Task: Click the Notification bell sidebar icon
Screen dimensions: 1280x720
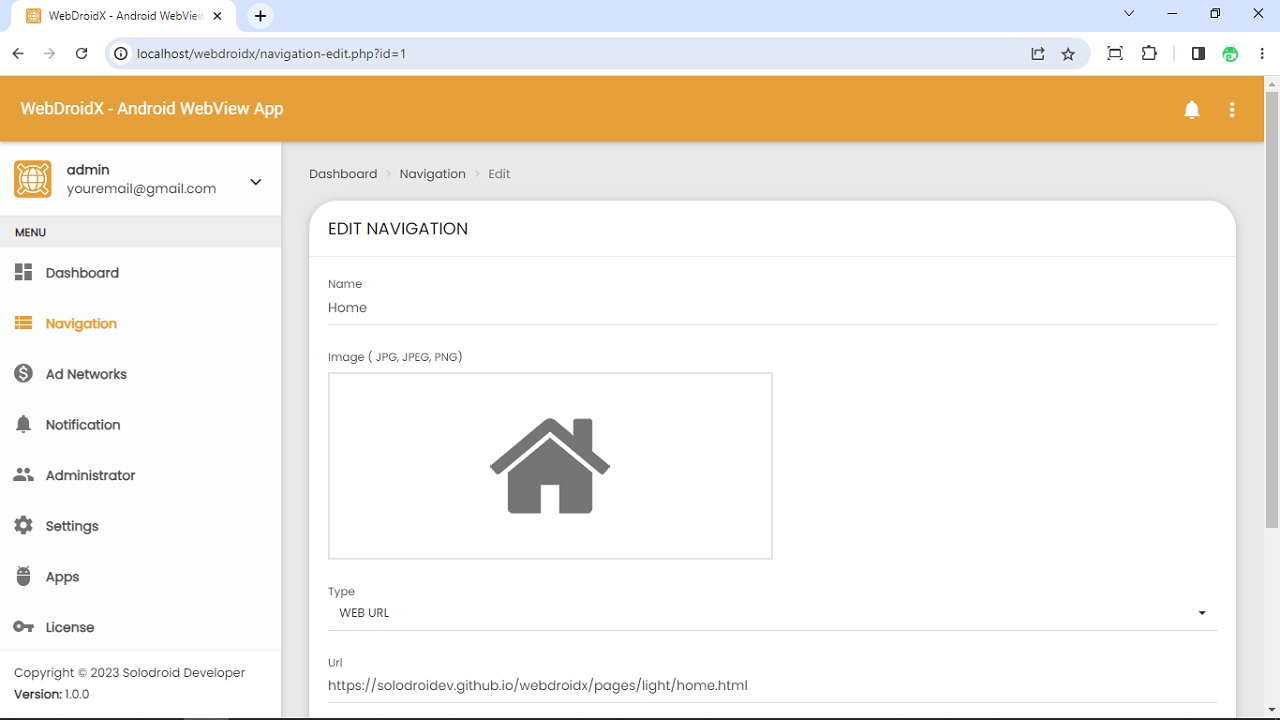Action: [24, 424]
